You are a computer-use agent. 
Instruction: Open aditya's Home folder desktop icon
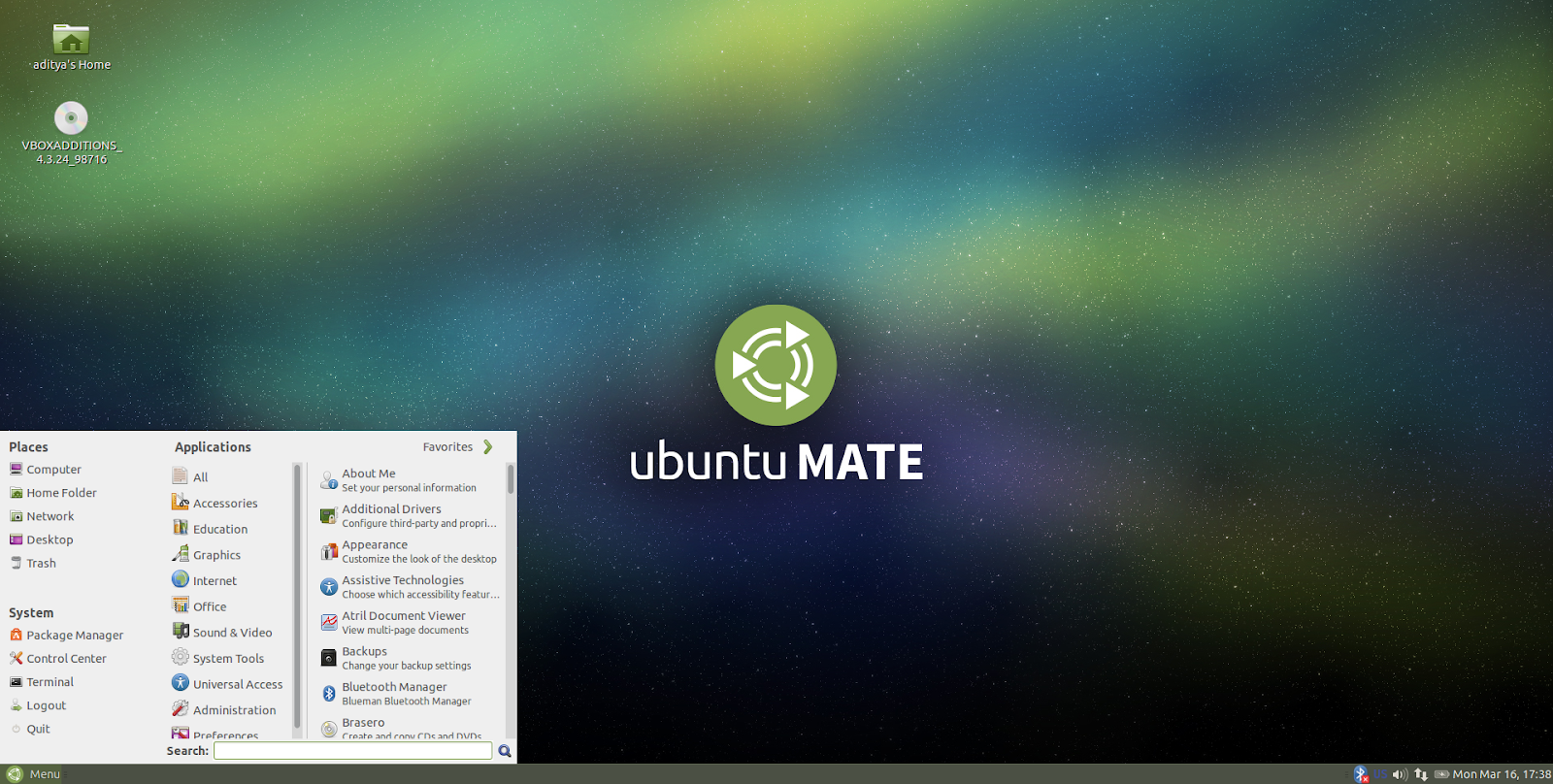[71, 40]
